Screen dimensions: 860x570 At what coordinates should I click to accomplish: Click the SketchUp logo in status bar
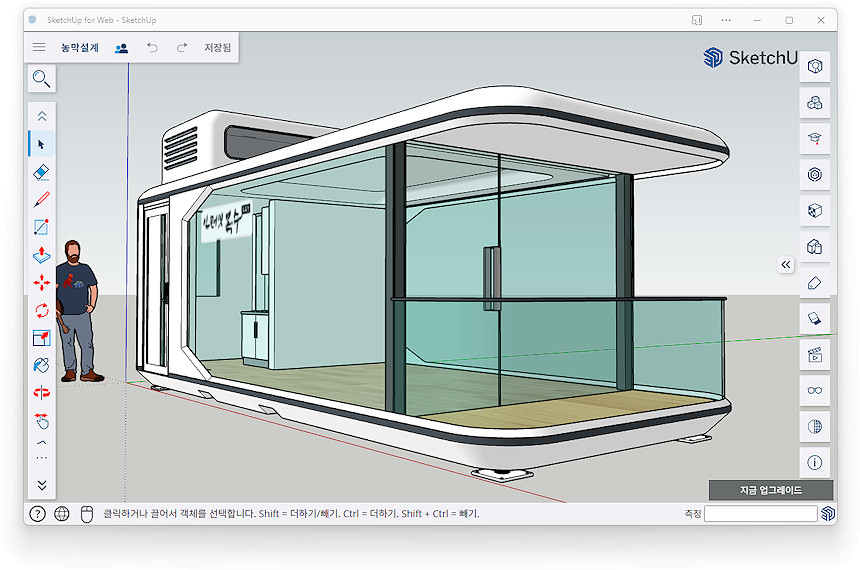coord(828,513)
